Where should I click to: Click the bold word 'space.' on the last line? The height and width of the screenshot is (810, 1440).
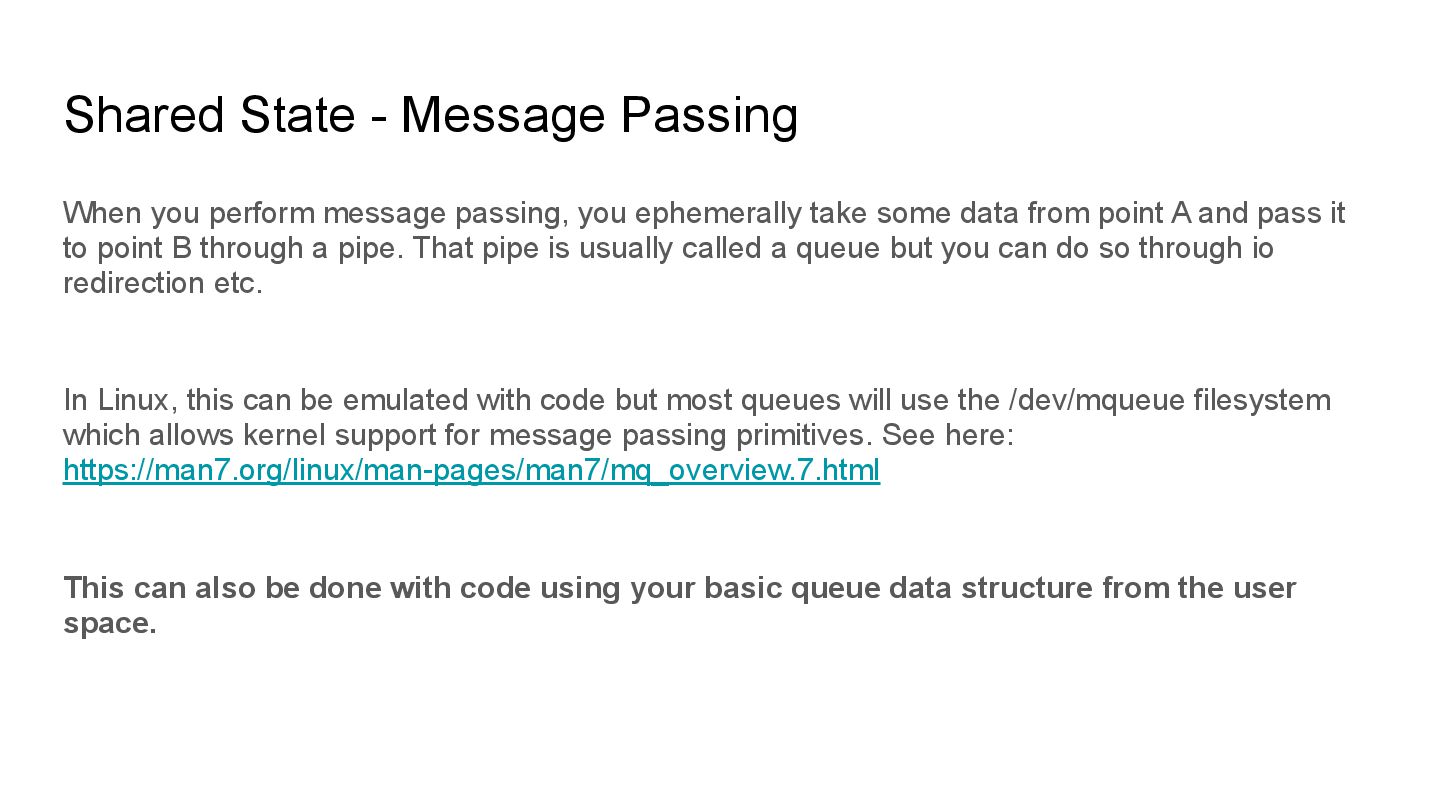[x=110, y=624]
